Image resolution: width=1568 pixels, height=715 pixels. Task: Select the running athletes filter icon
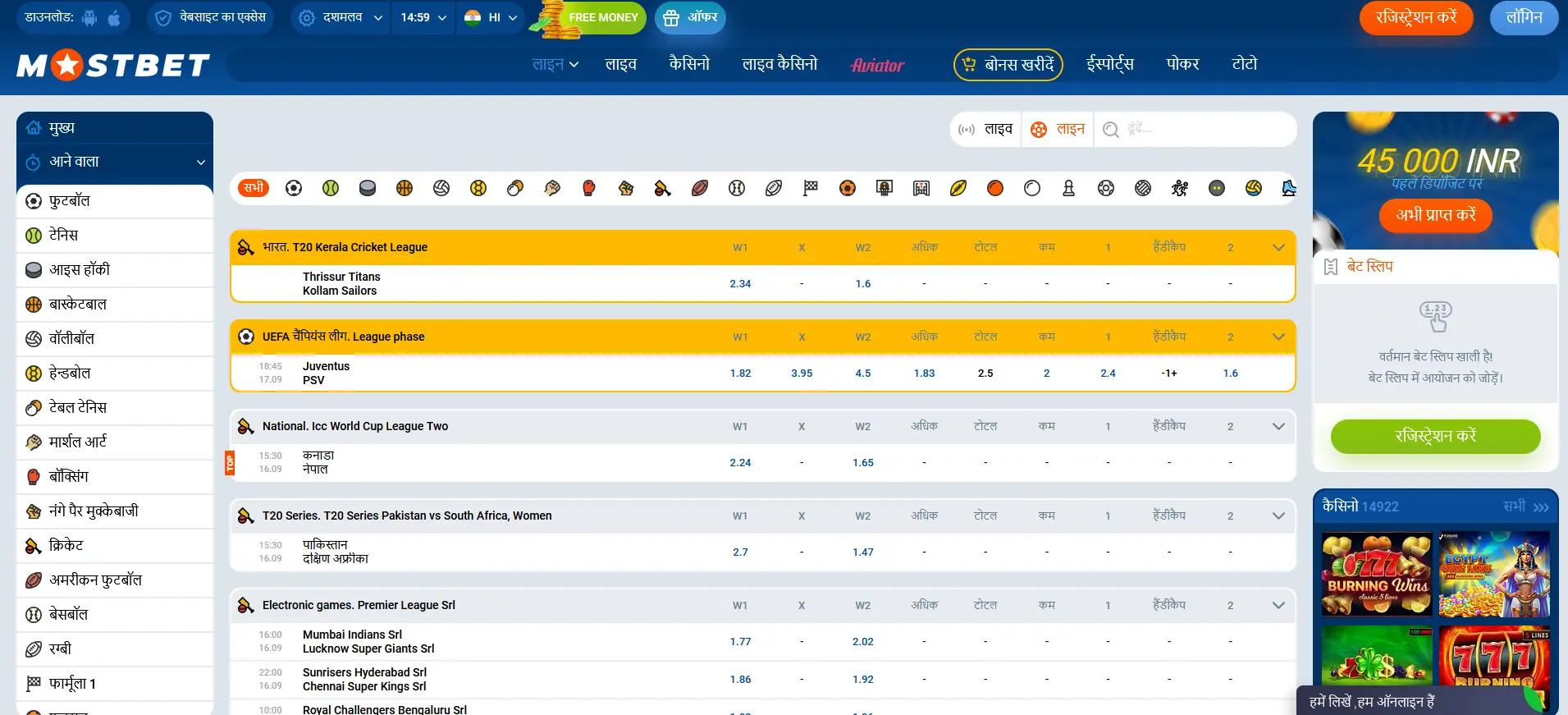[x=1180, y=188]
